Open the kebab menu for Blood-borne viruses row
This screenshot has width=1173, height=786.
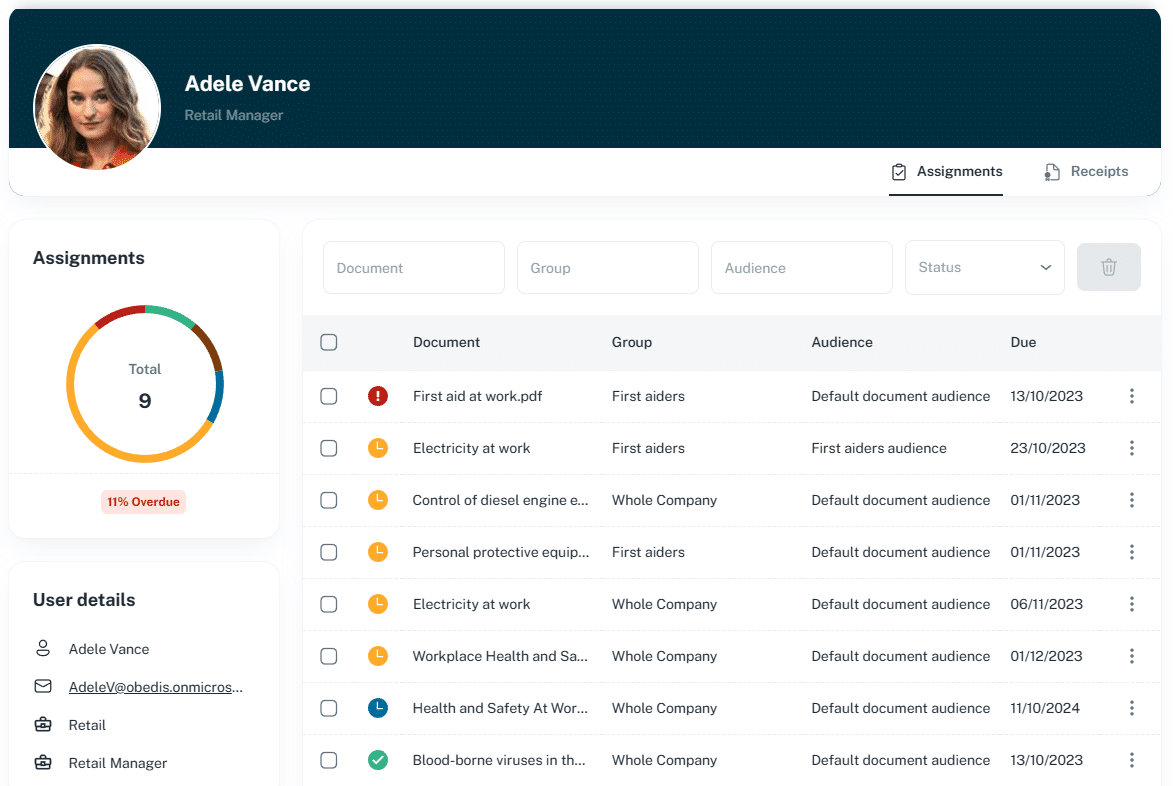(1131, 760)
